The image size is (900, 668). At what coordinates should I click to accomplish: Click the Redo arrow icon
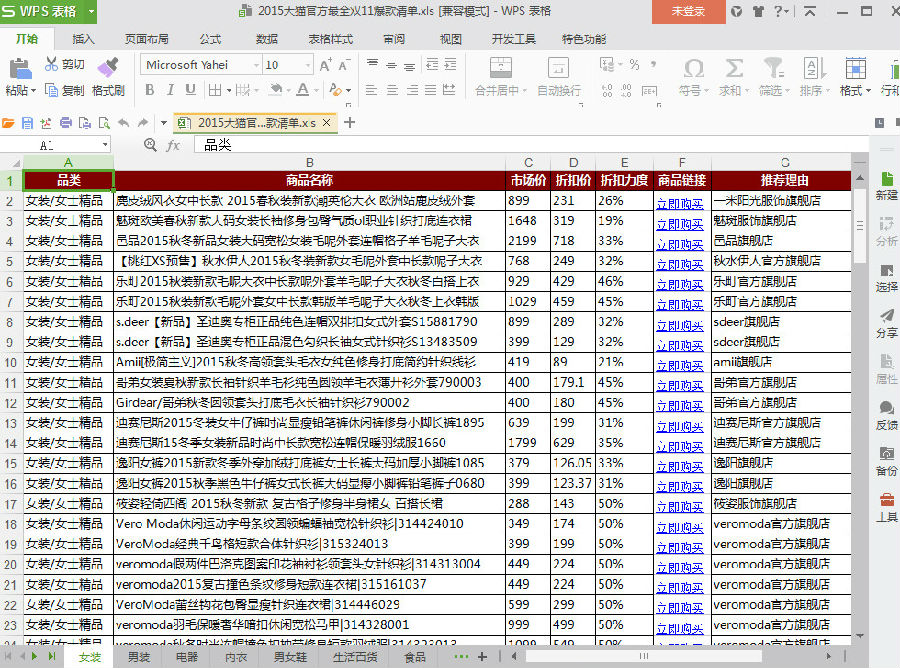coord(143,123)
